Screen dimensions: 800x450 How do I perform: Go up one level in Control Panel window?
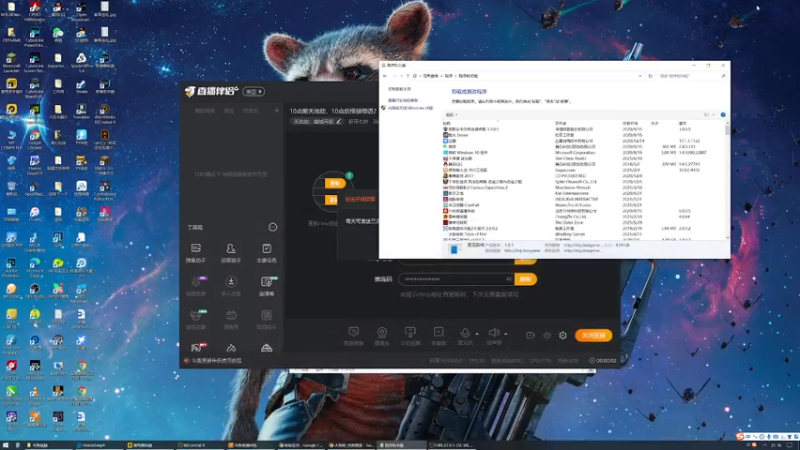pyautogui.click(x=408, y=76)
